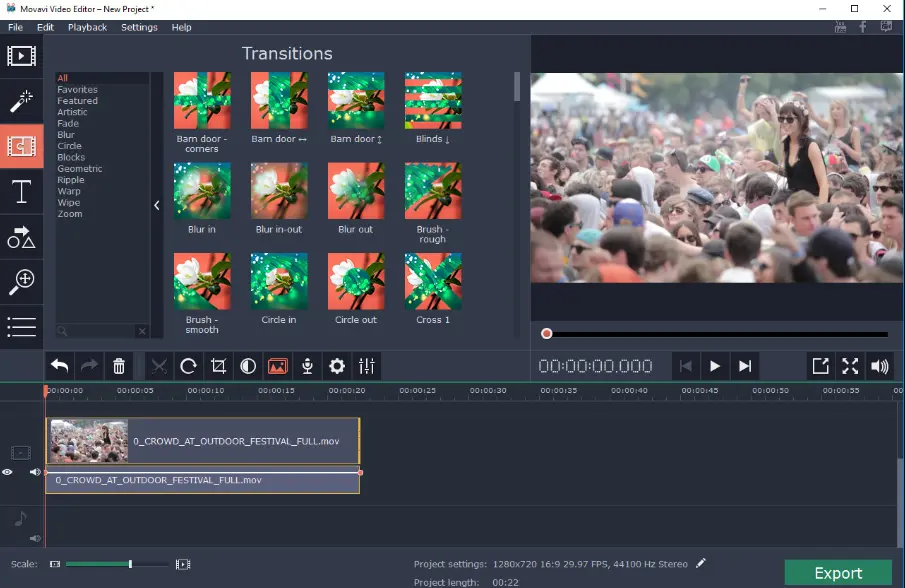This screenshot has height=588, width=905.
Task: Record audio with the microphone icon
Action: click(308, 366)
